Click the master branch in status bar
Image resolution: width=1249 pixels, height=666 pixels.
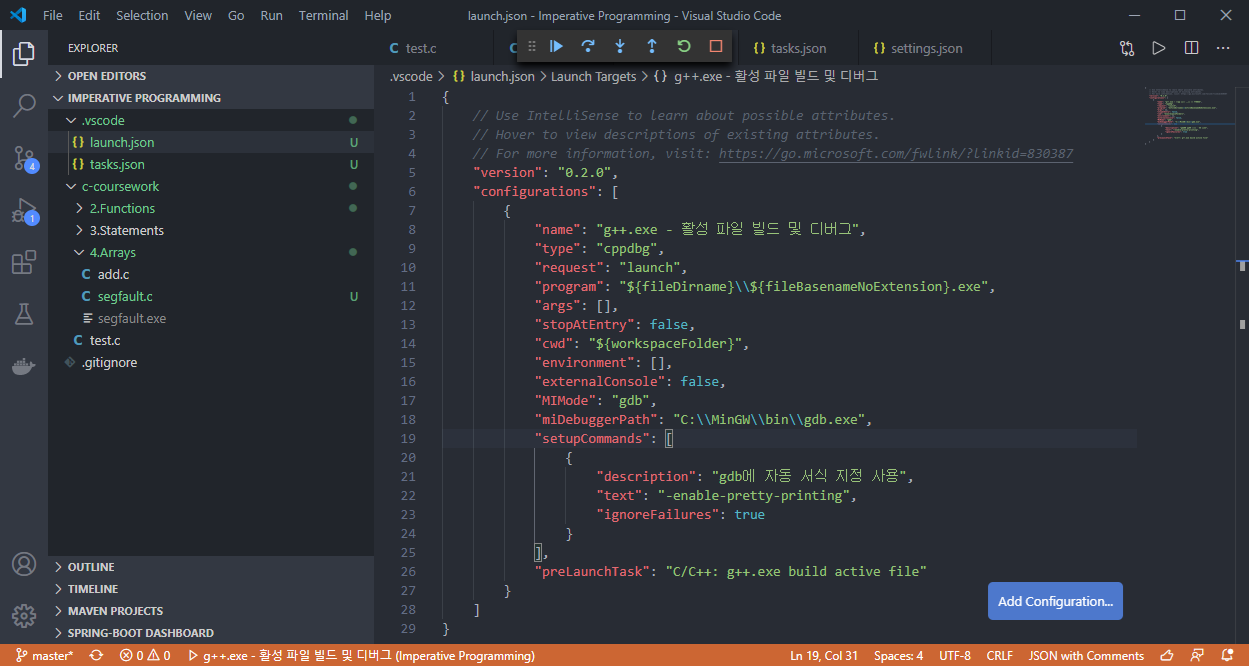(45, 656)
